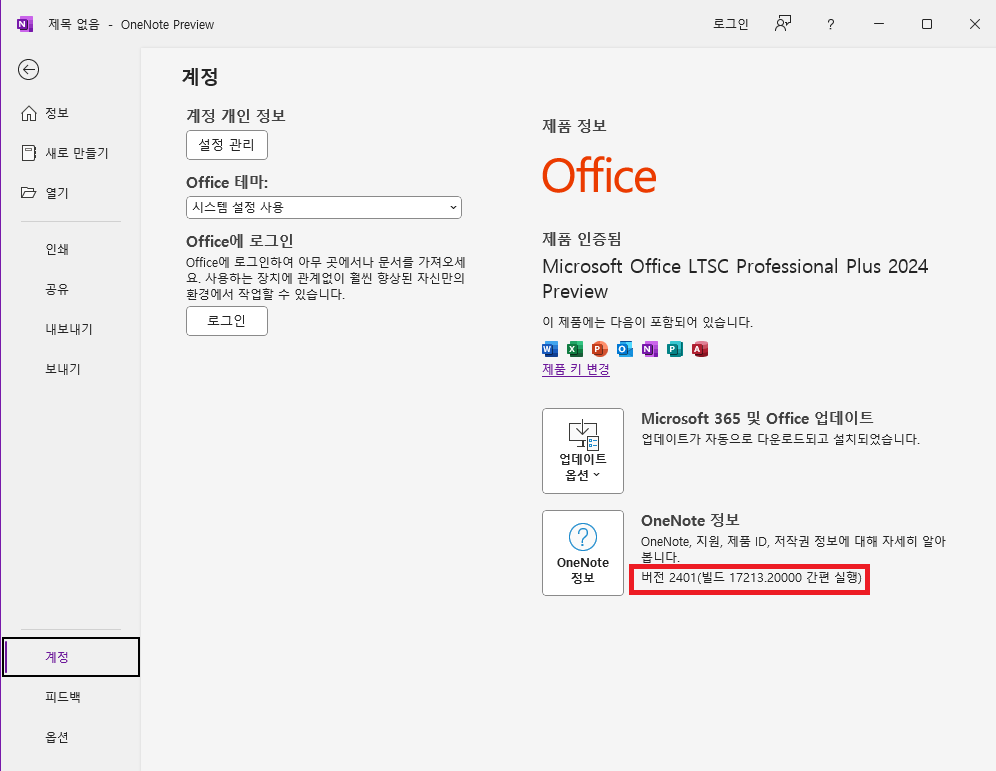
Task: Click the Outlook icon in the product list
Action: tap(625, 349)
